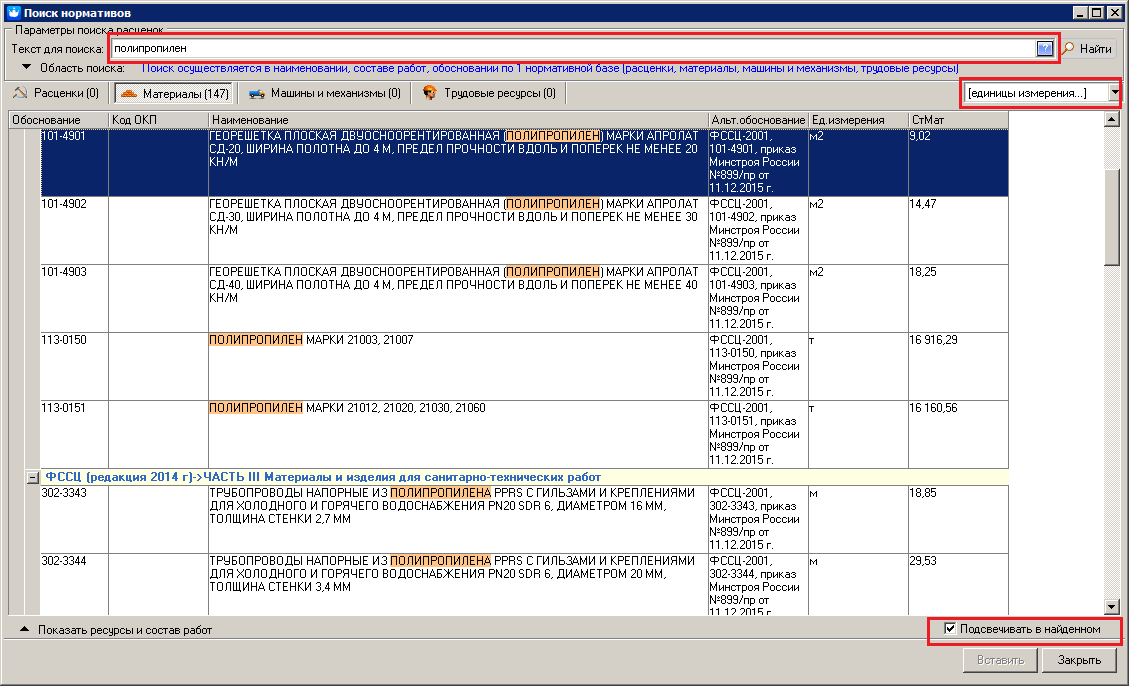
Task: Click the Трудовые ресурсы tab worker icon
Action: click(x=430, y=94)
